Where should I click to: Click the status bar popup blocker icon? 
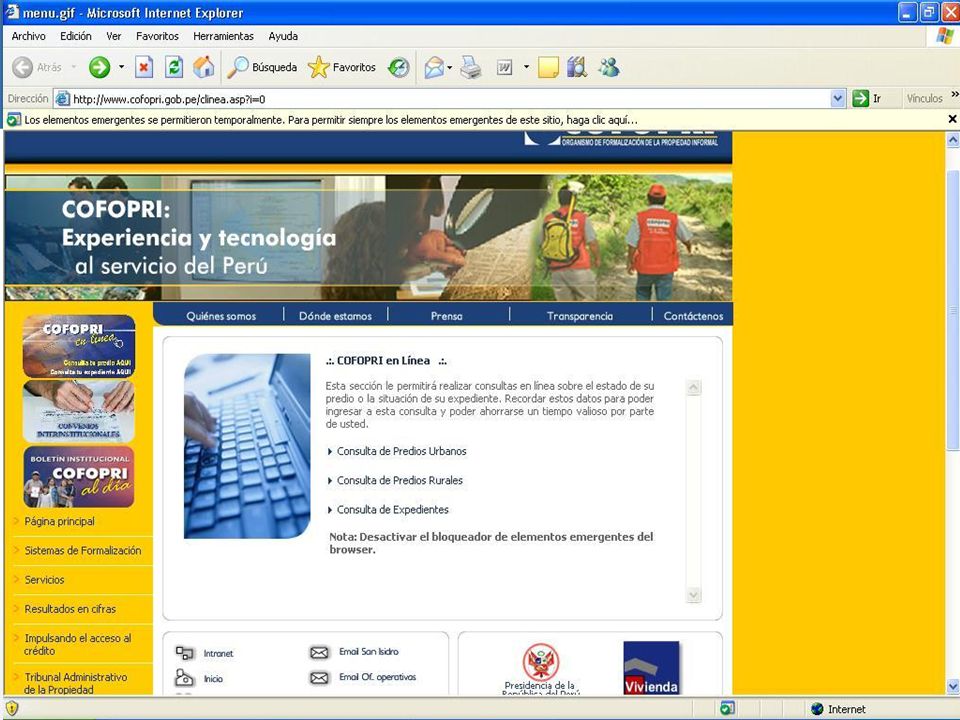(x=727, y=709)
